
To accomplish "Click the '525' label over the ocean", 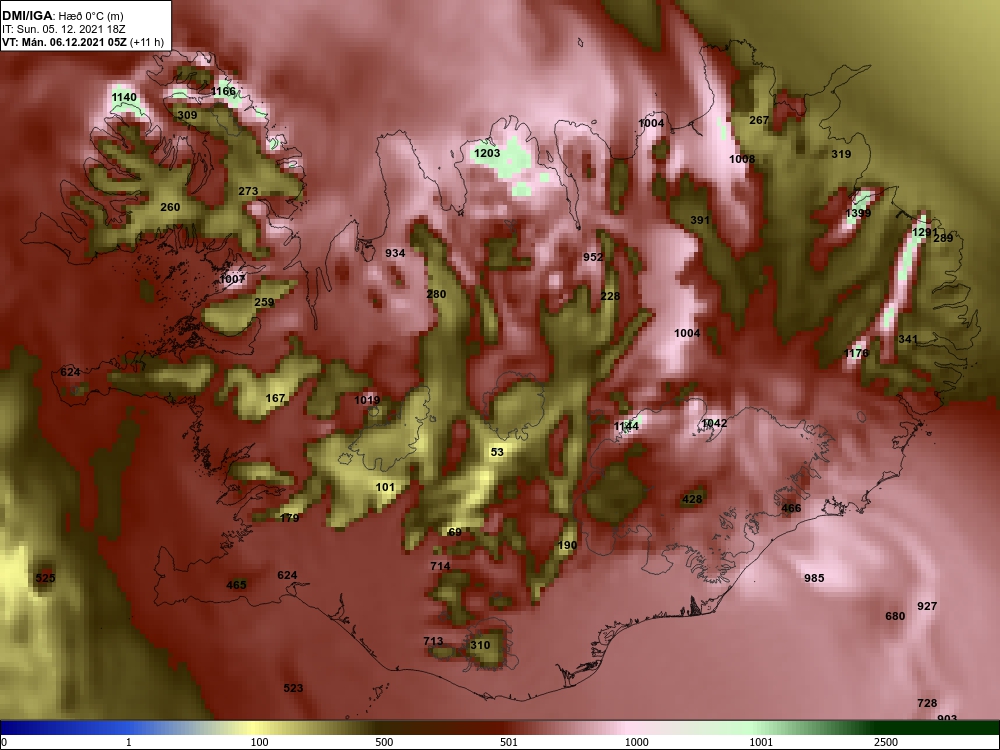I will (45, 578).
